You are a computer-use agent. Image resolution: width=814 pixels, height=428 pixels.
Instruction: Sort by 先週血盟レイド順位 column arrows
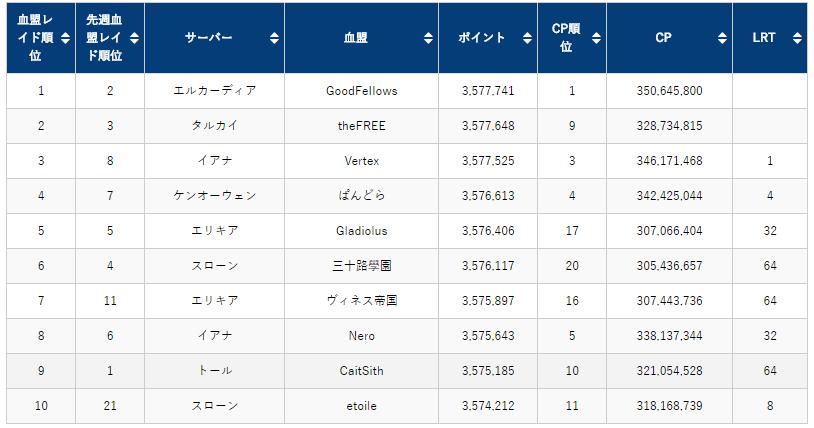pyautogui.click(x=133, y=38)
